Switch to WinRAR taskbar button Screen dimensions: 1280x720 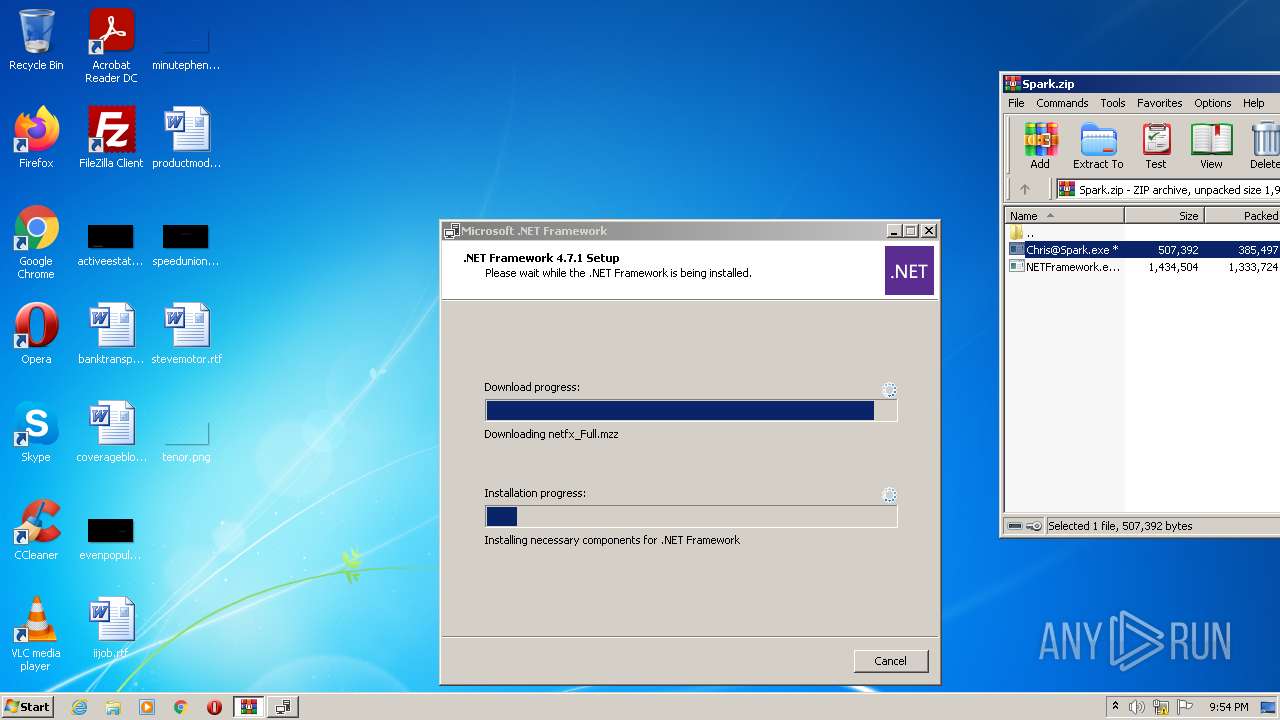click(248, 707)
